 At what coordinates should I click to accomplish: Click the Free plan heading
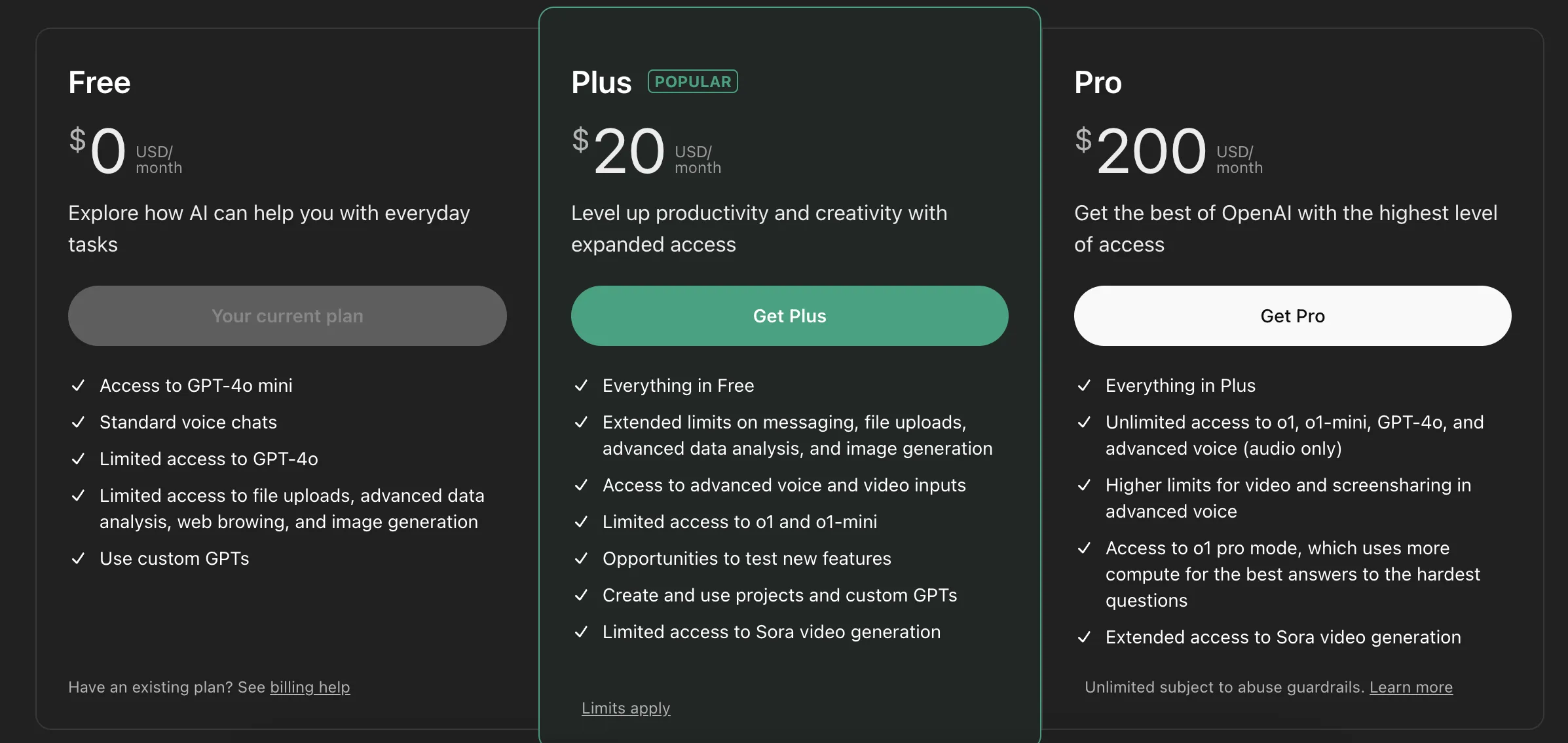(100, 83)
